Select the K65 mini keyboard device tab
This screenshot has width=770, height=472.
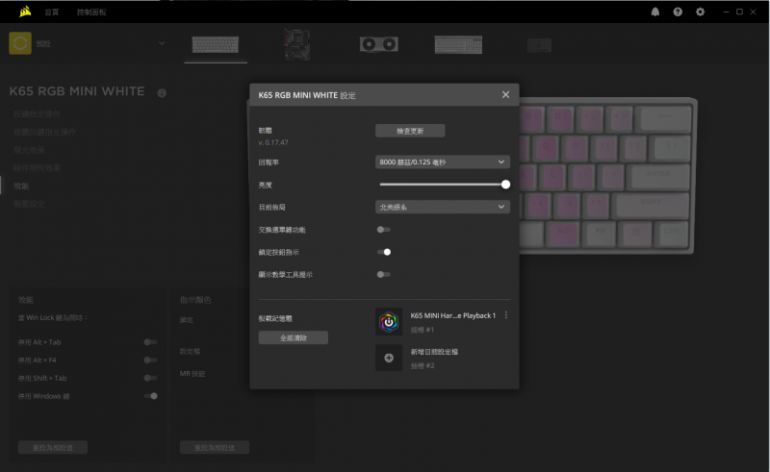tap(216, 45)
